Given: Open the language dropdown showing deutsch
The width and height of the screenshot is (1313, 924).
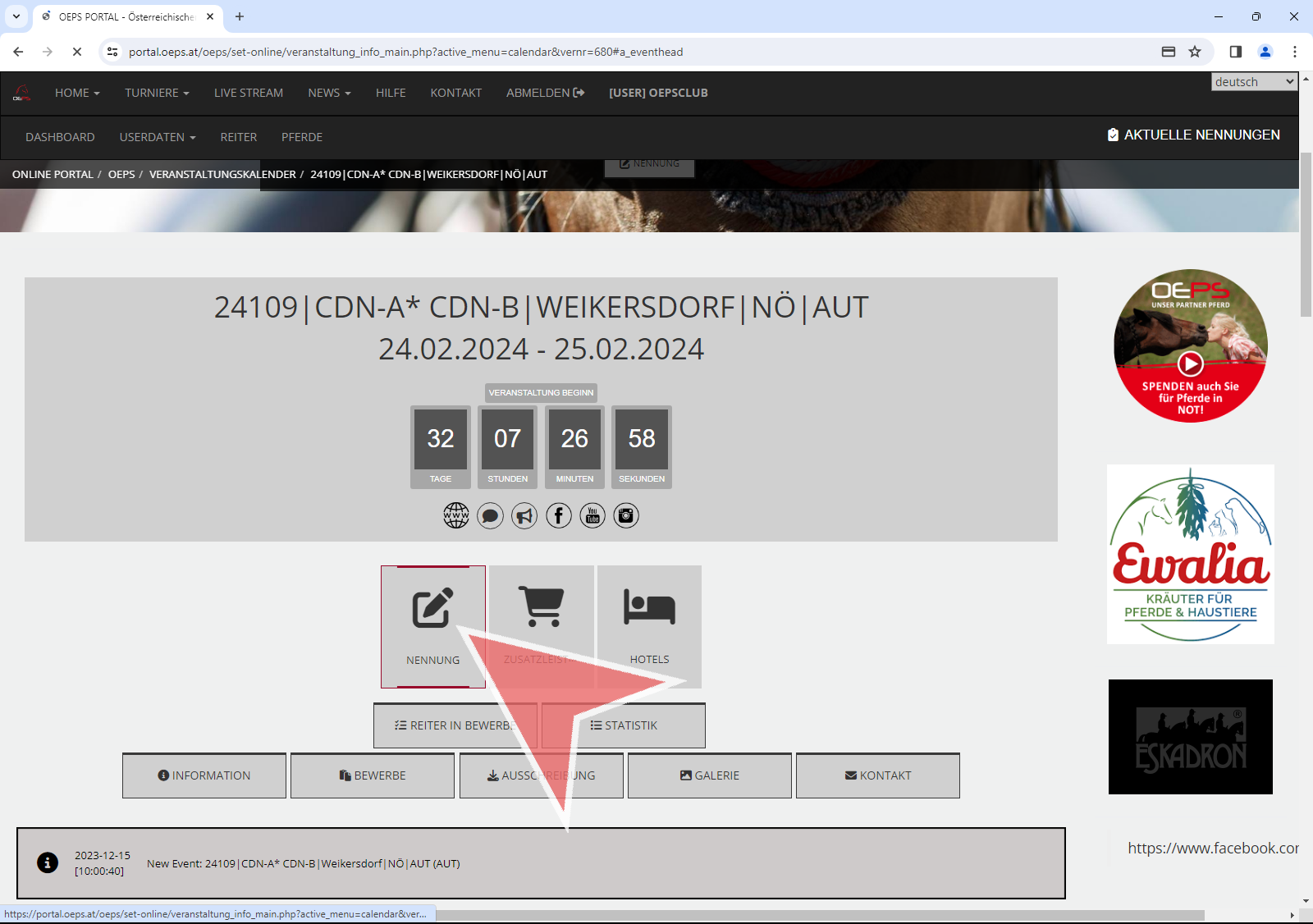Looking at the screenshot, I should (x=1253, y=82).
